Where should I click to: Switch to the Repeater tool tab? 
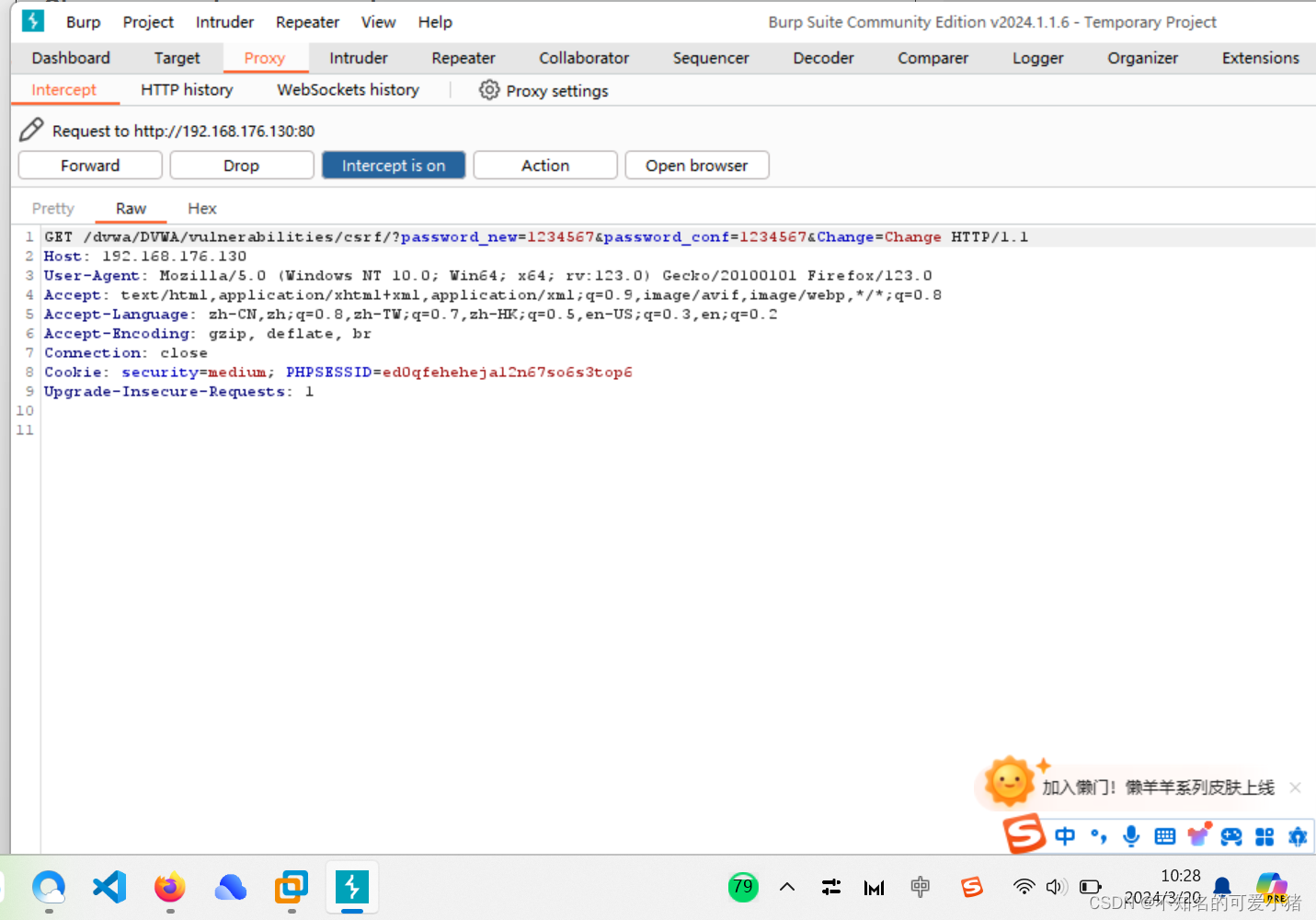click(x=463, y=58)
